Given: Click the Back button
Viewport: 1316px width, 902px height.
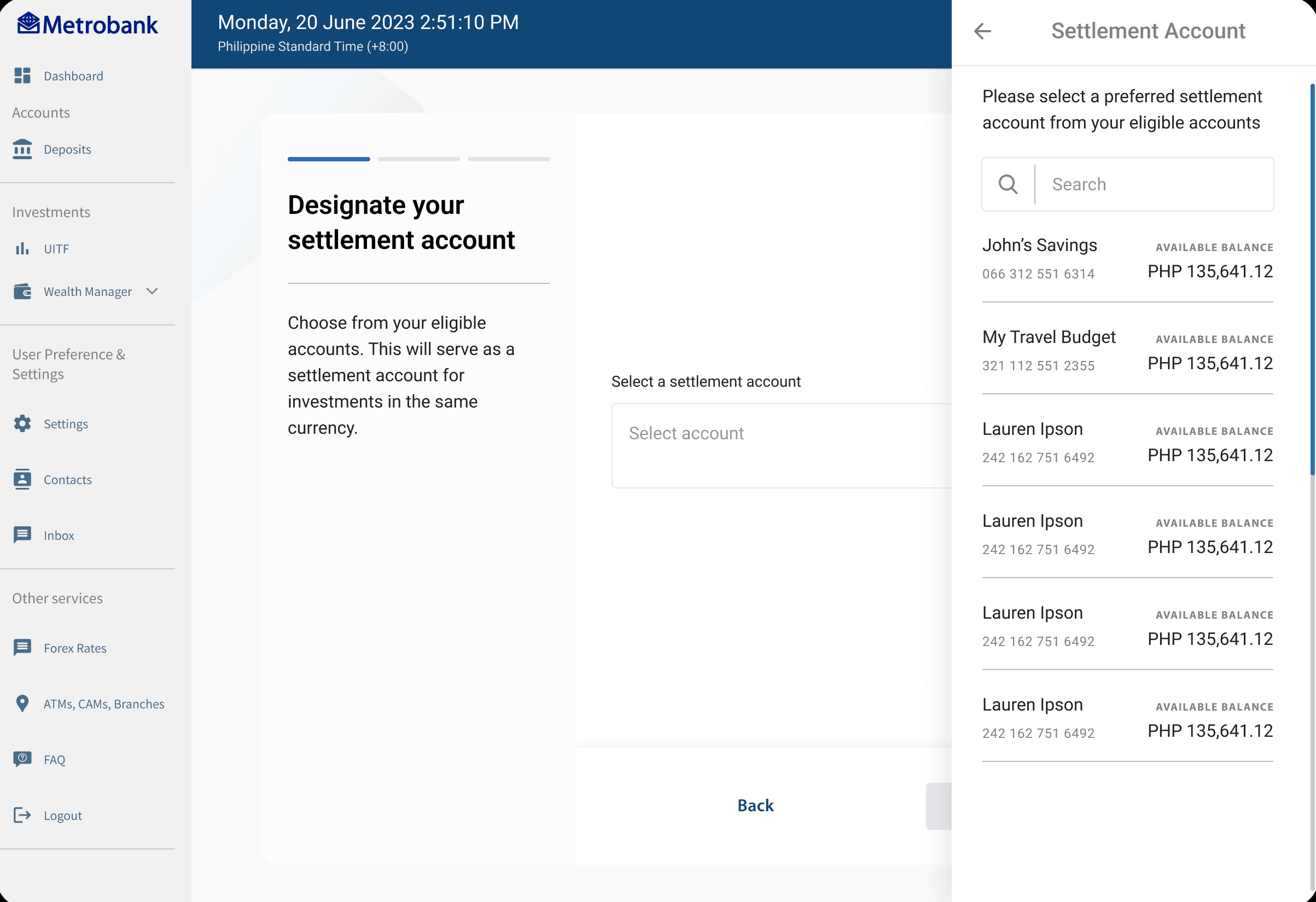Looking at the screenshot, I should coord(755,805).
